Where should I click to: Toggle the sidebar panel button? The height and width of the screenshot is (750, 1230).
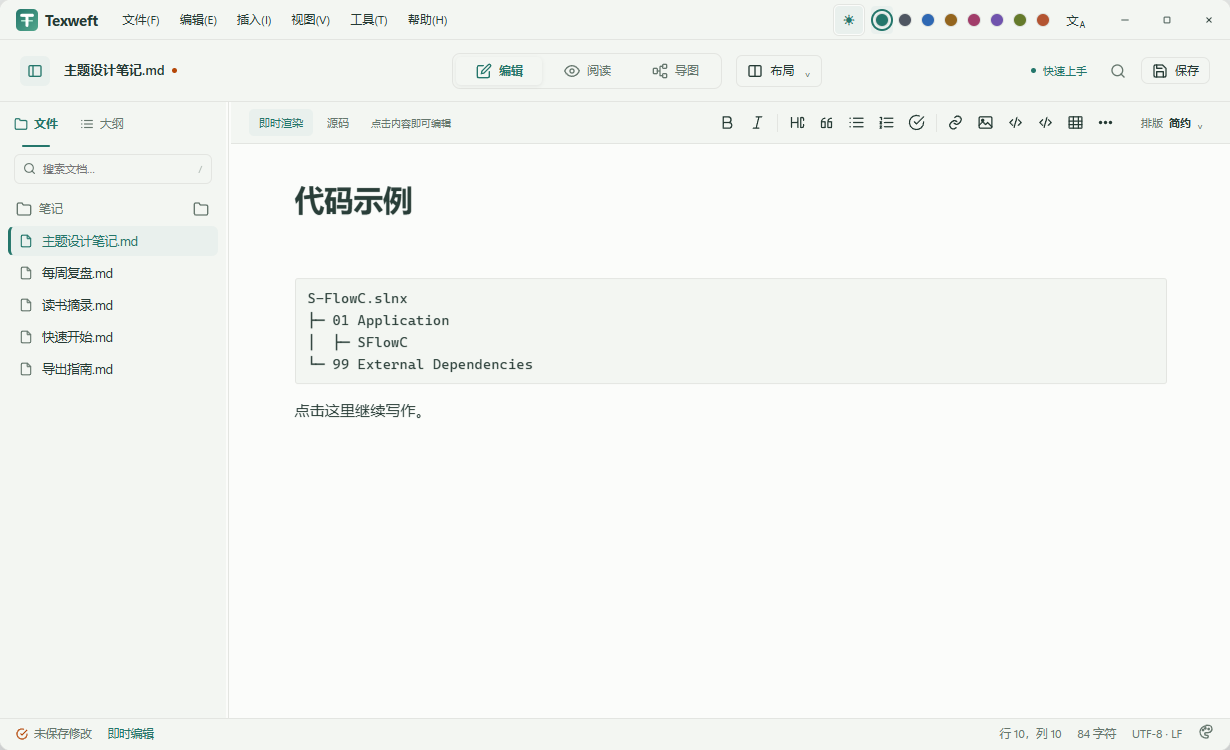[35, 71]
